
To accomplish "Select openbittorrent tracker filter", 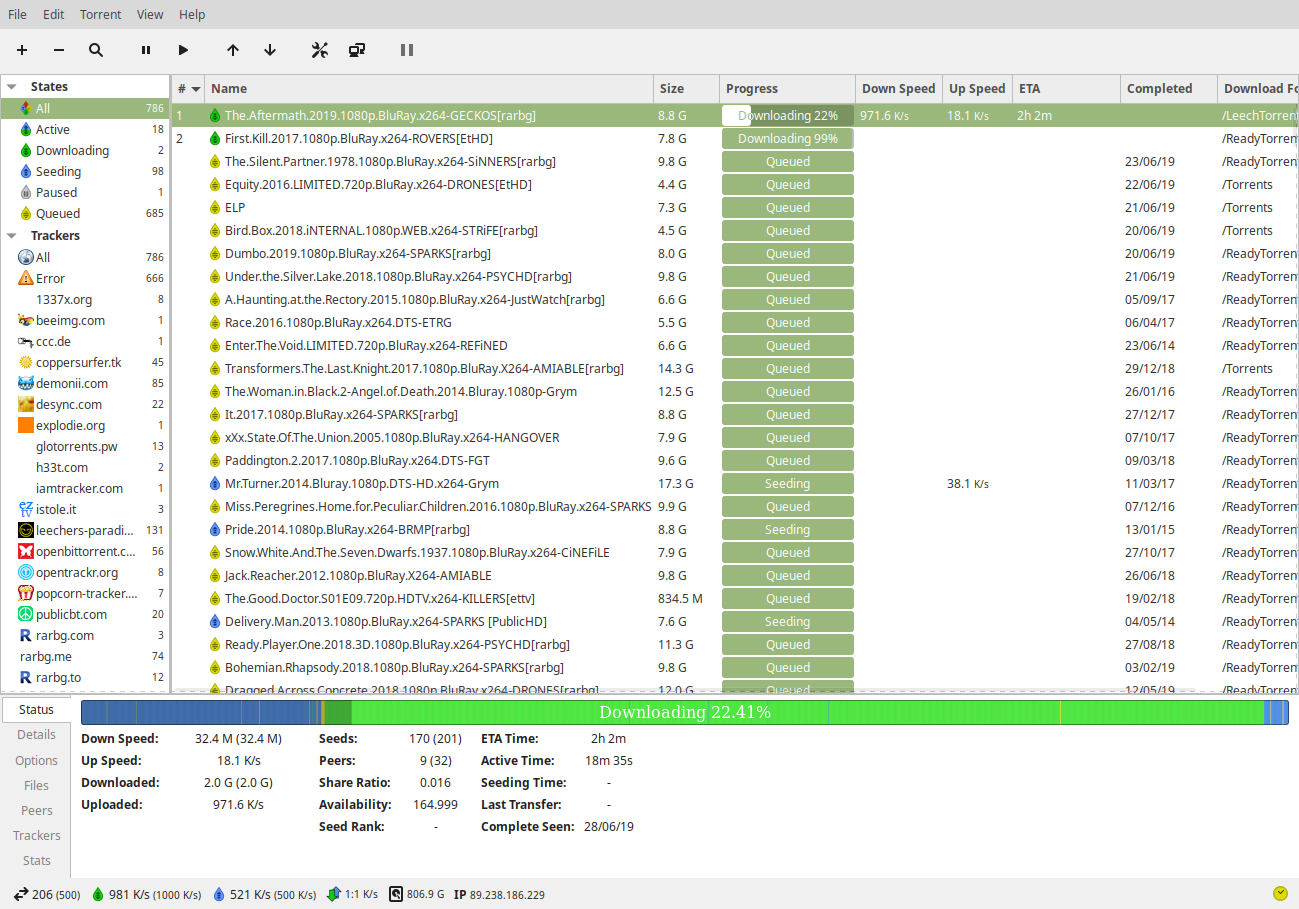I will click(x=85, y=551).
